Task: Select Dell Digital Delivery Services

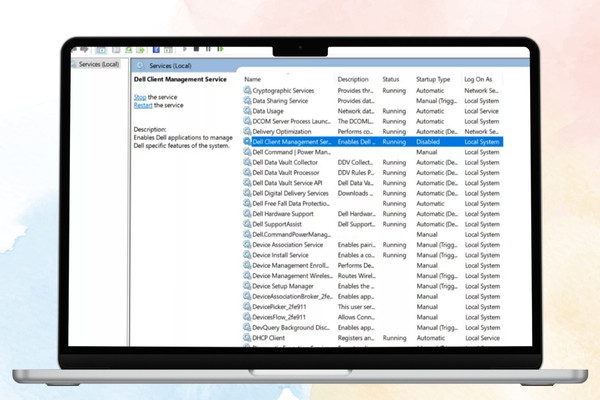Action: pyautogui.click(x=290, y=193)
